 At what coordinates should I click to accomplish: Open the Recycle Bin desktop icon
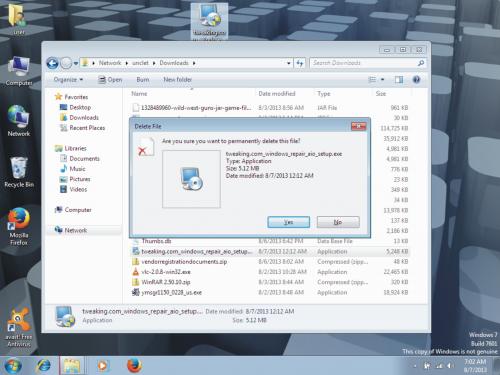click(x=19, y=172)
